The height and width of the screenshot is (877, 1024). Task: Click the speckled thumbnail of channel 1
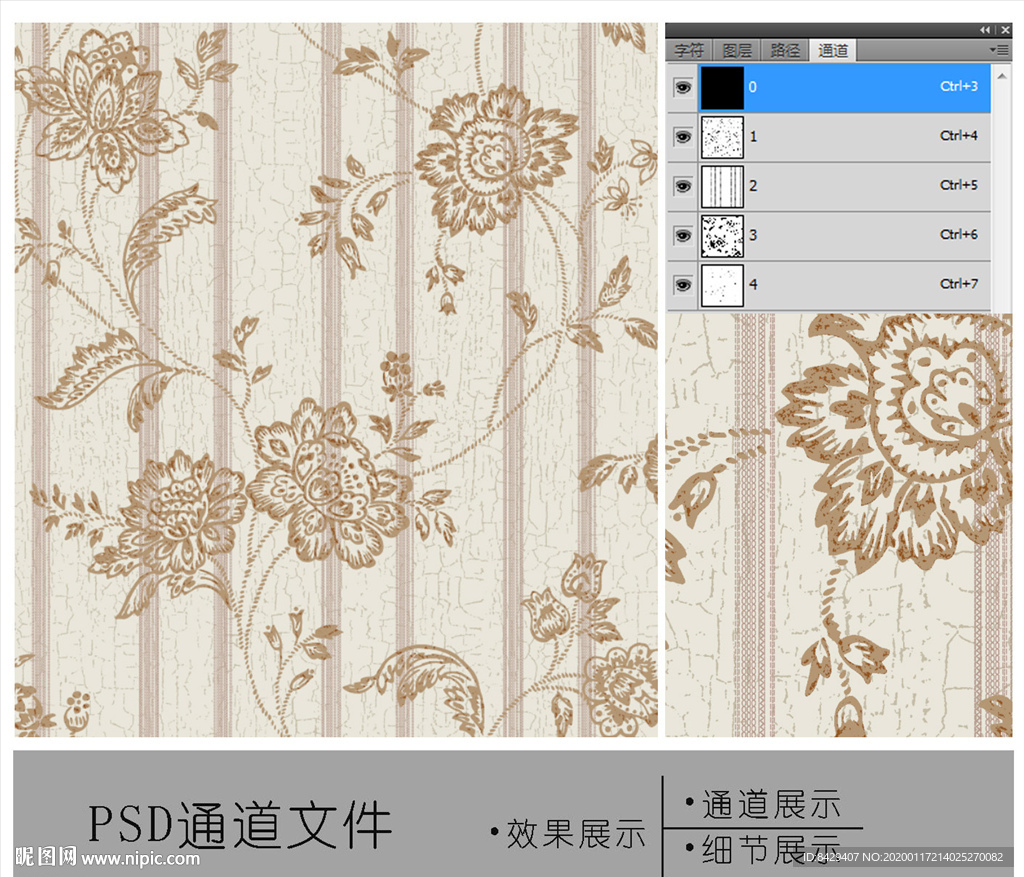pyautogui.click(x=722, y=137)
